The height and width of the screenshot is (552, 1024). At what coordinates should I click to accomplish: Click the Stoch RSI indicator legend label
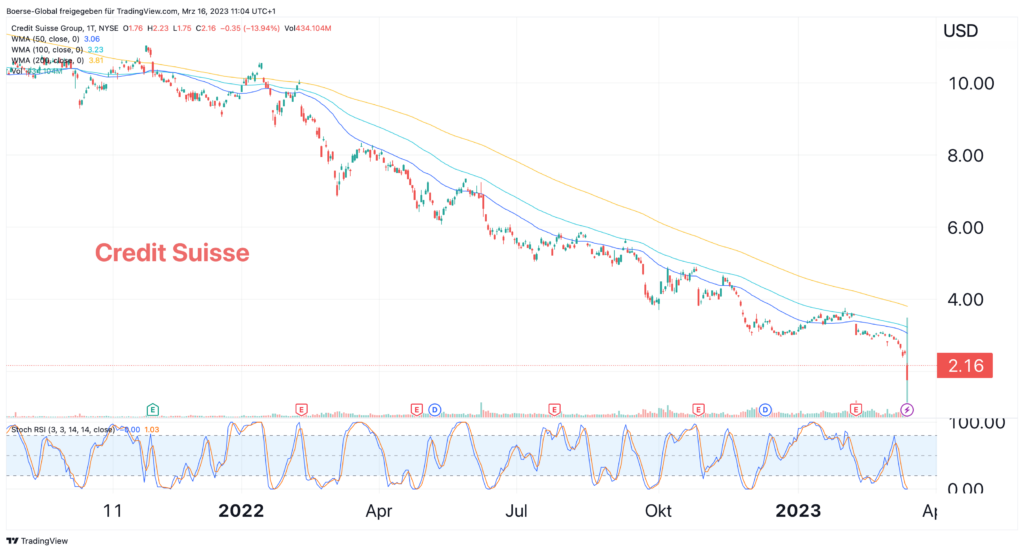tap(60, 429)
